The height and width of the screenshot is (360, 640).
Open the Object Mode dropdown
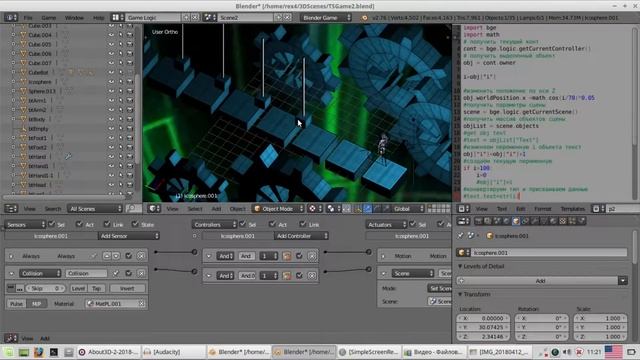pos(279,209)
